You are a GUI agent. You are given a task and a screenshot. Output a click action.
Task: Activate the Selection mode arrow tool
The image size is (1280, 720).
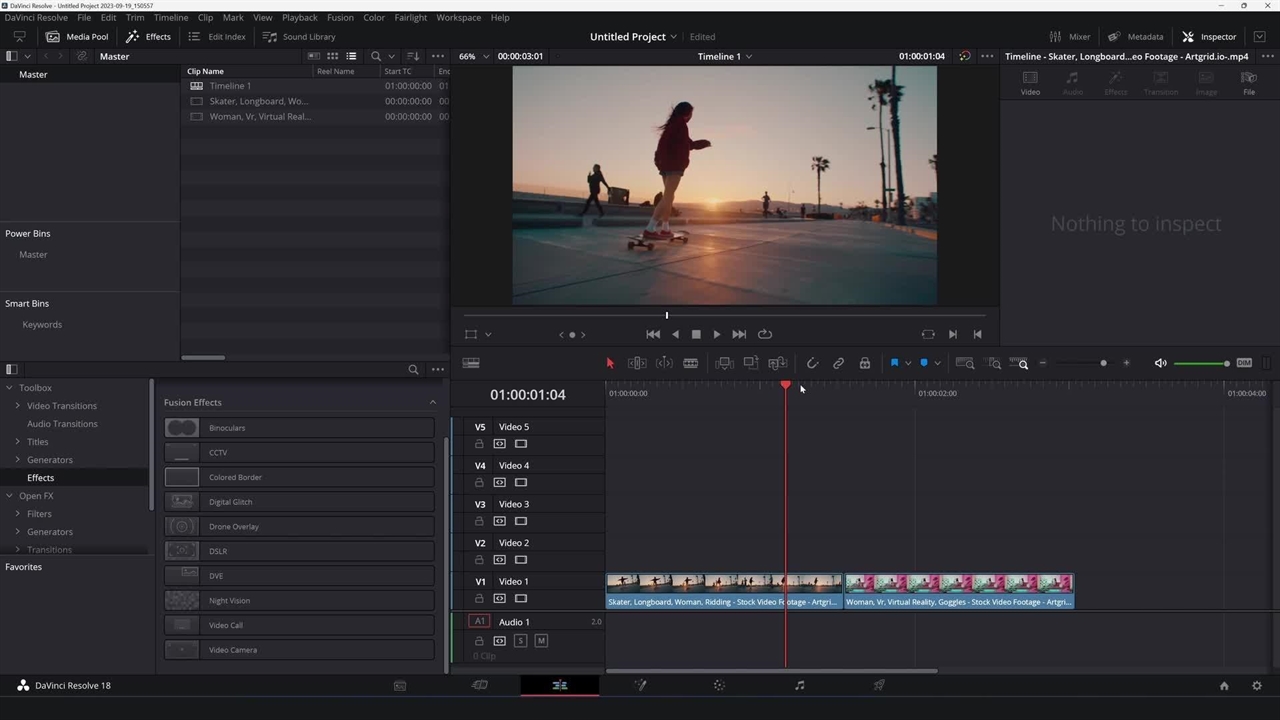(610, 363)
